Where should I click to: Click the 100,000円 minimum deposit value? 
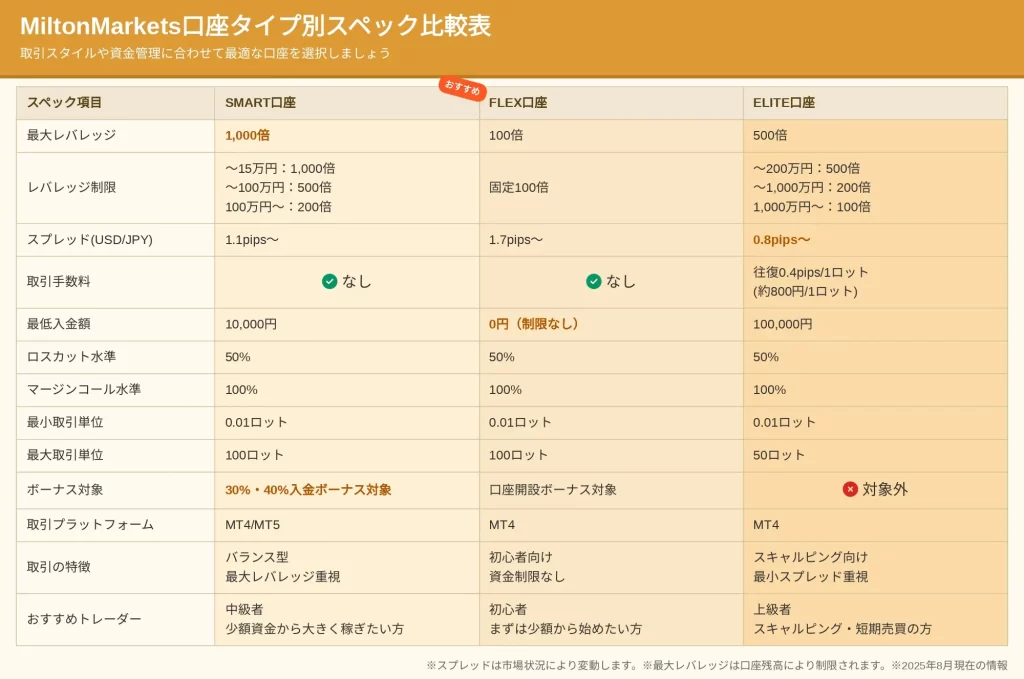(782, 324)
